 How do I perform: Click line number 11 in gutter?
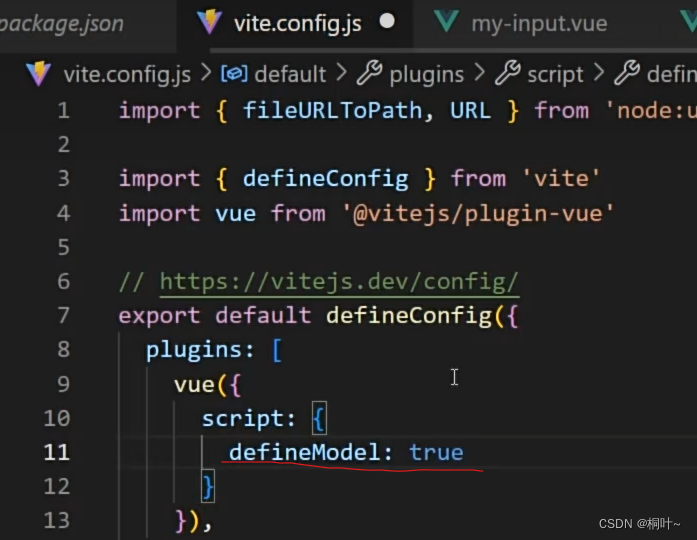coord(57,452)
